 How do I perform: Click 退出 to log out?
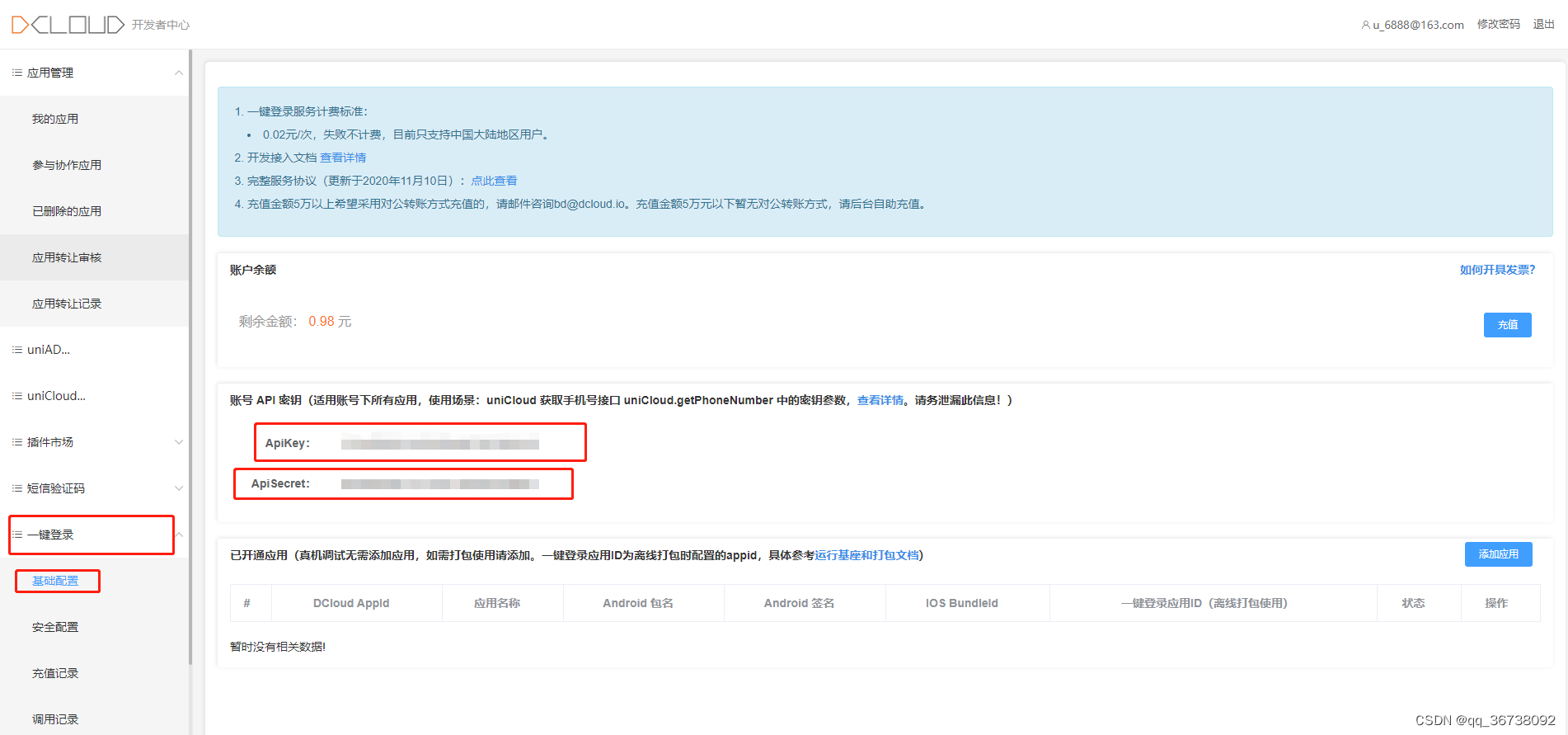(x=1543, y=25)
